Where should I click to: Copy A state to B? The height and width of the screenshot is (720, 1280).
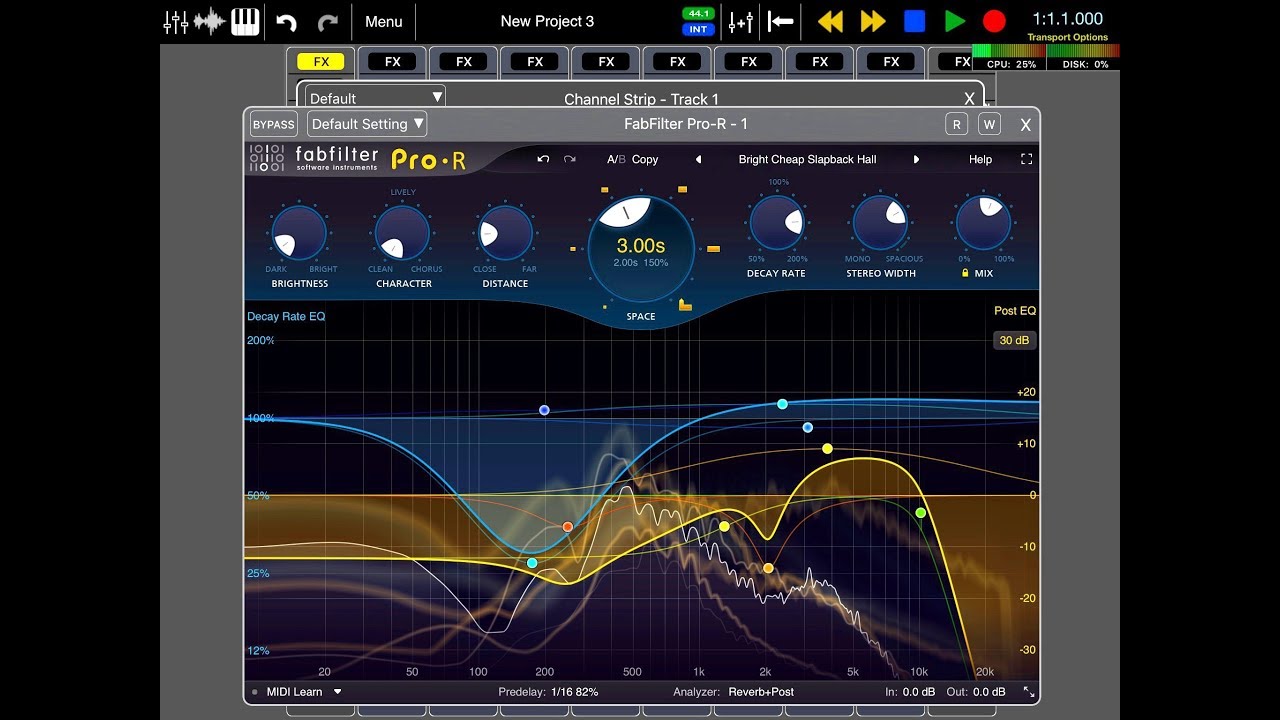pos(645,159)
